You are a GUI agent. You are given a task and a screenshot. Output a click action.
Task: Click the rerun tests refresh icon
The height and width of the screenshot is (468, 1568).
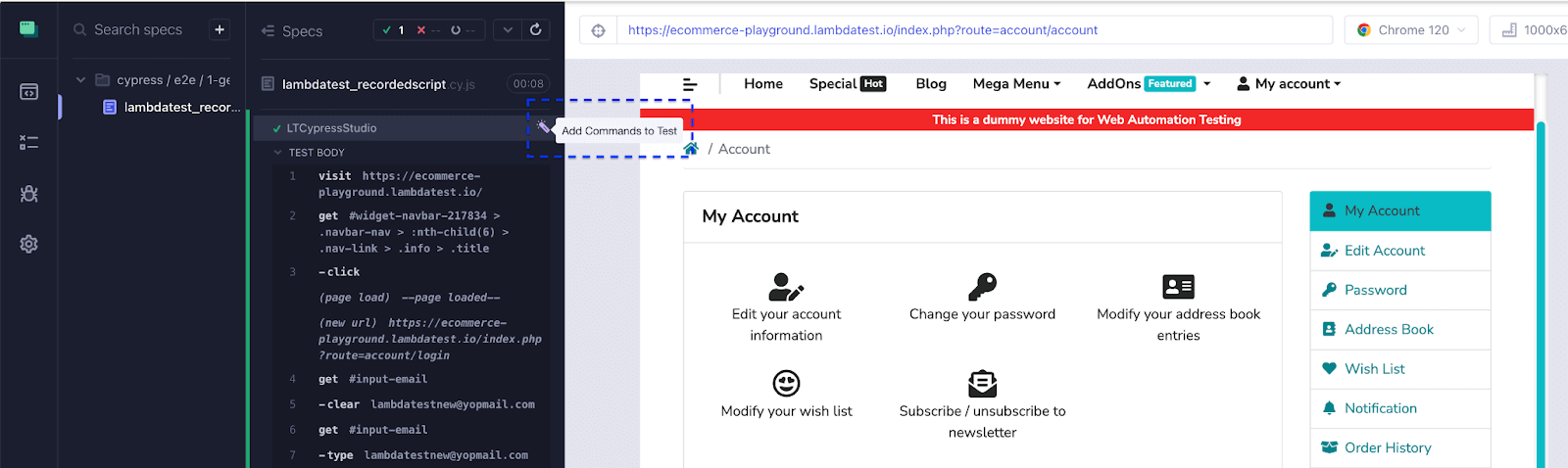pyautogui.click(x=536, y=30)
